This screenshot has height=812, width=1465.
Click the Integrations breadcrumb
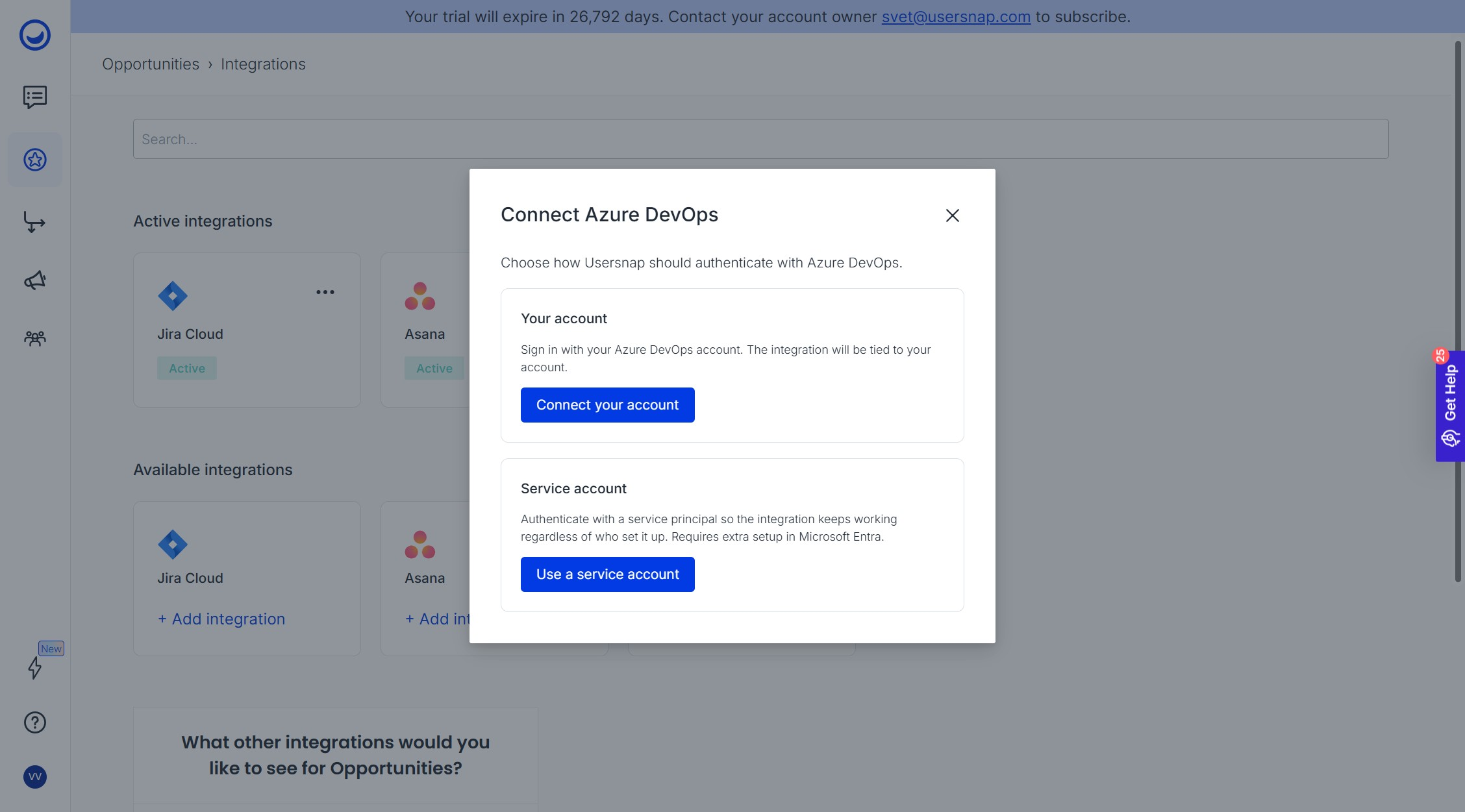[263, 64]
